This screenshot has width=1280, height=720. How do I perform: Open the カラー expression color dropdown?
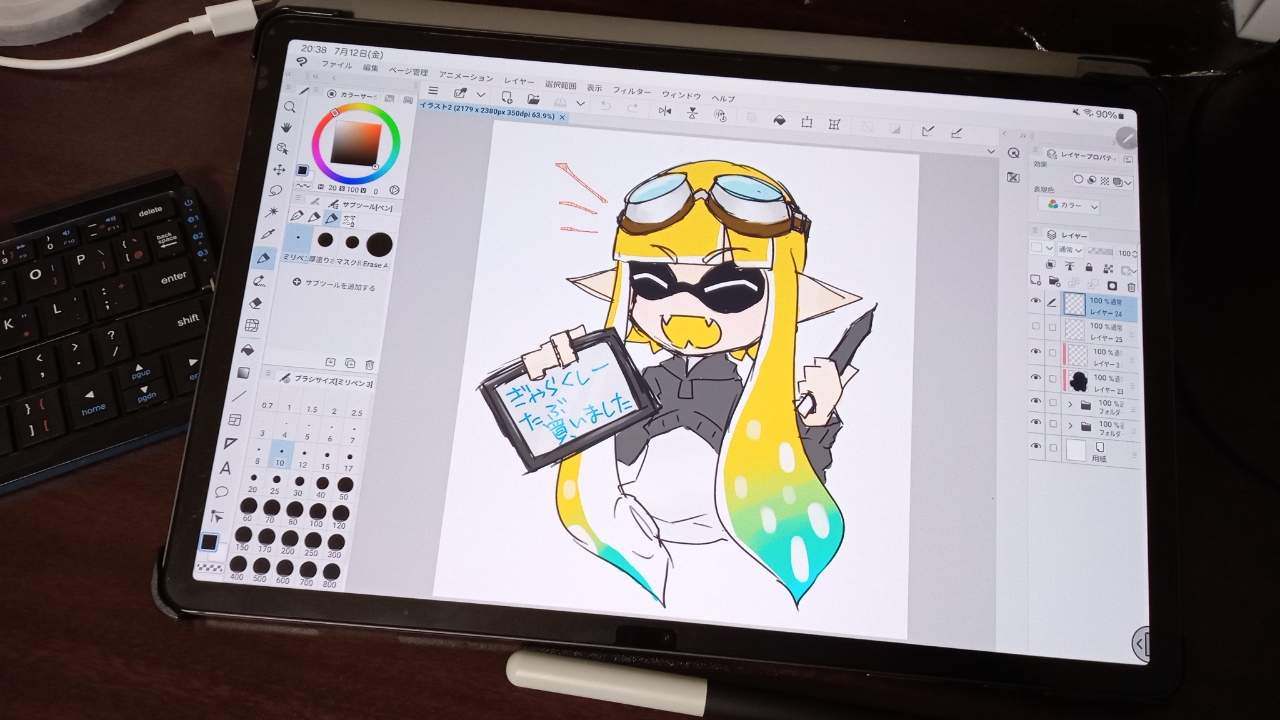[x=1069, y=205]
